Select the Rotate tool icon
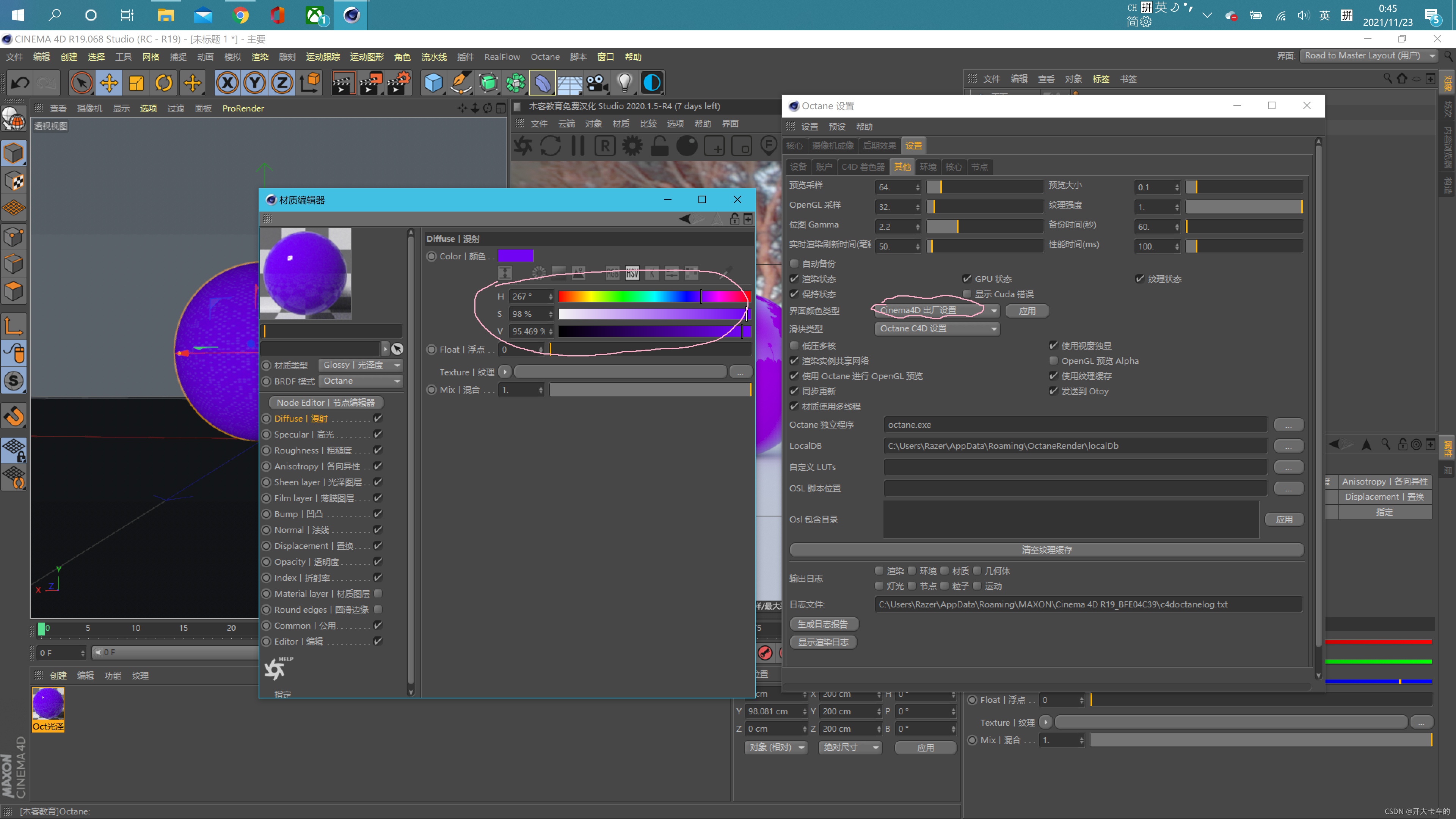Viewport: 1456px width, 819px height. click(164, 83)
